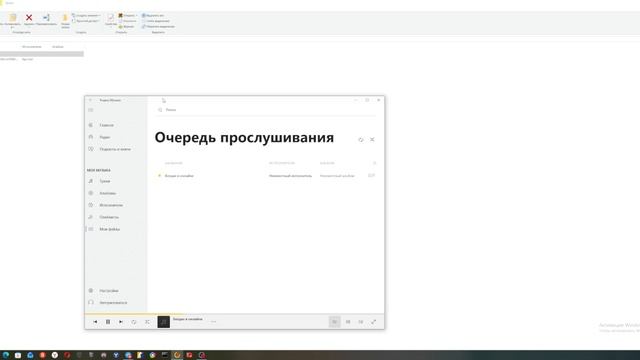
Task: Clear the listening queue with the circular icon
Action: 361,140
